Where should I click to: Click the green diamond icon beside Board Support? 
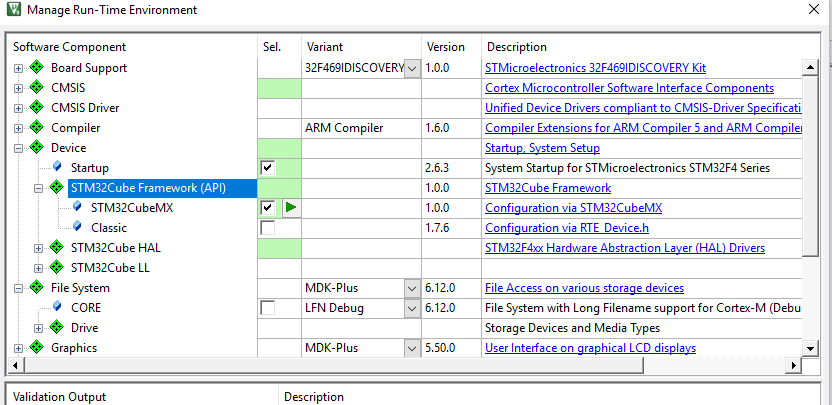pyautogui.click(x=36, y=67)
